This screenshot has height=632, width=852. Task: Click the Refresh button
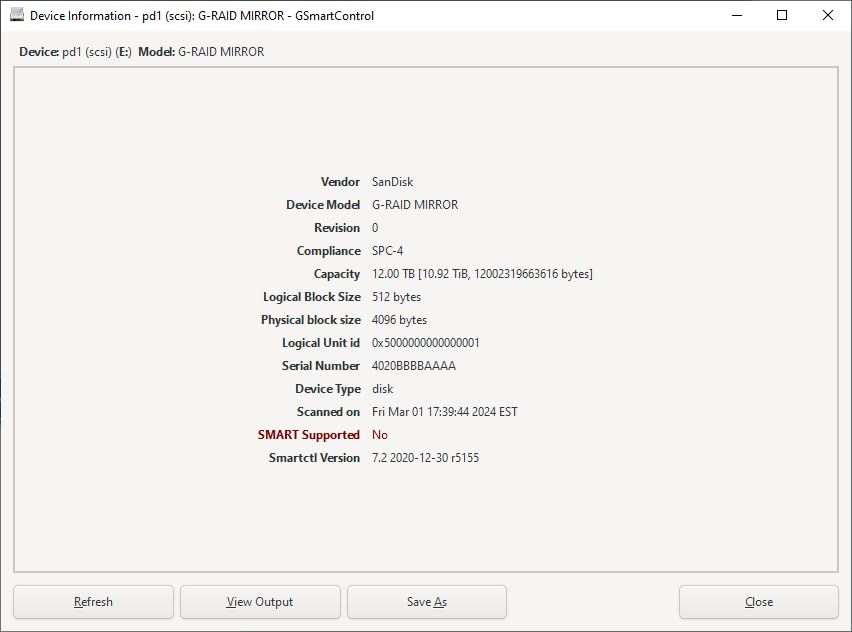click(93, 602)
